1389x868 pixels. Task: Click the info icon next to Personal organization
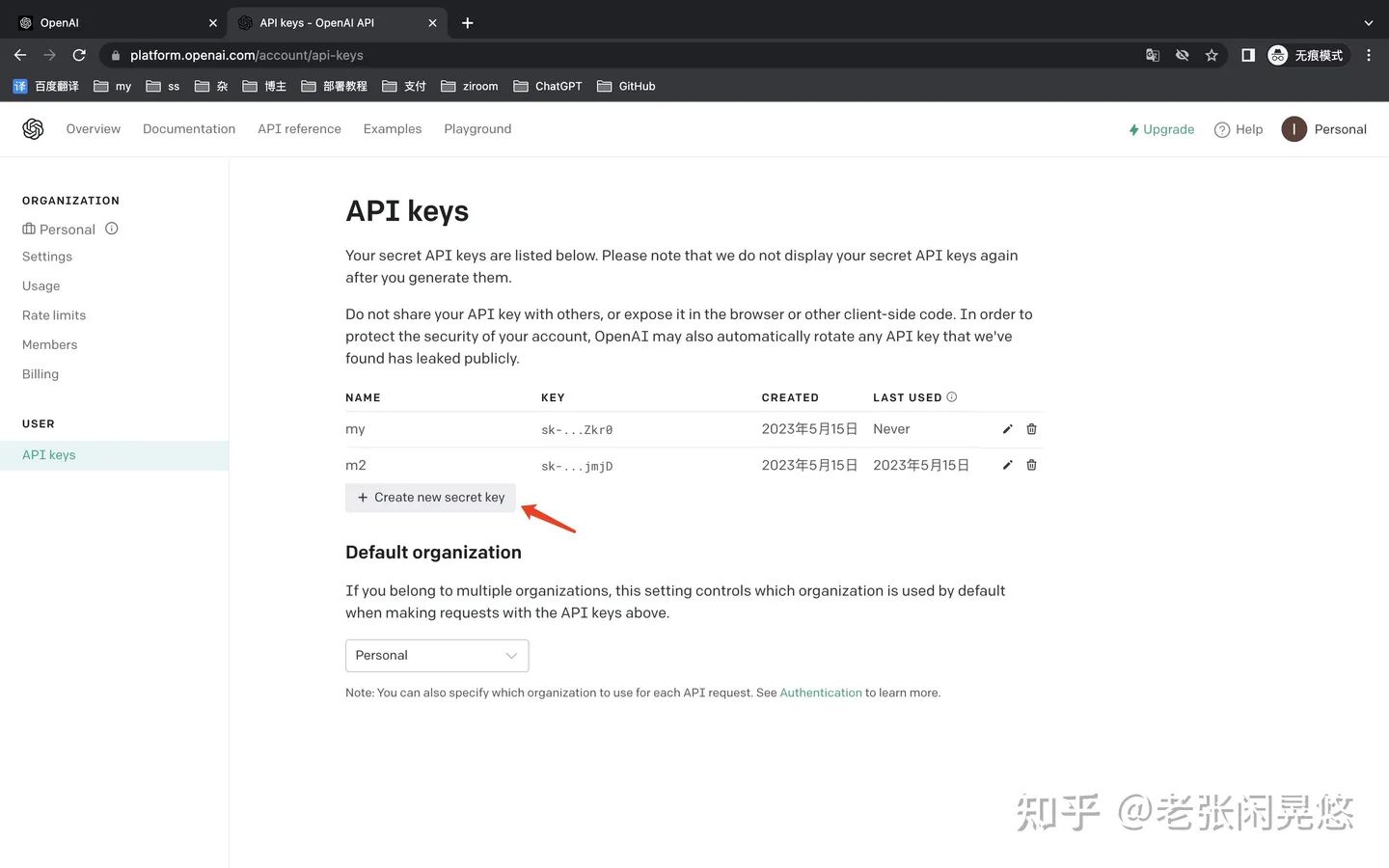tap(111, 229)
